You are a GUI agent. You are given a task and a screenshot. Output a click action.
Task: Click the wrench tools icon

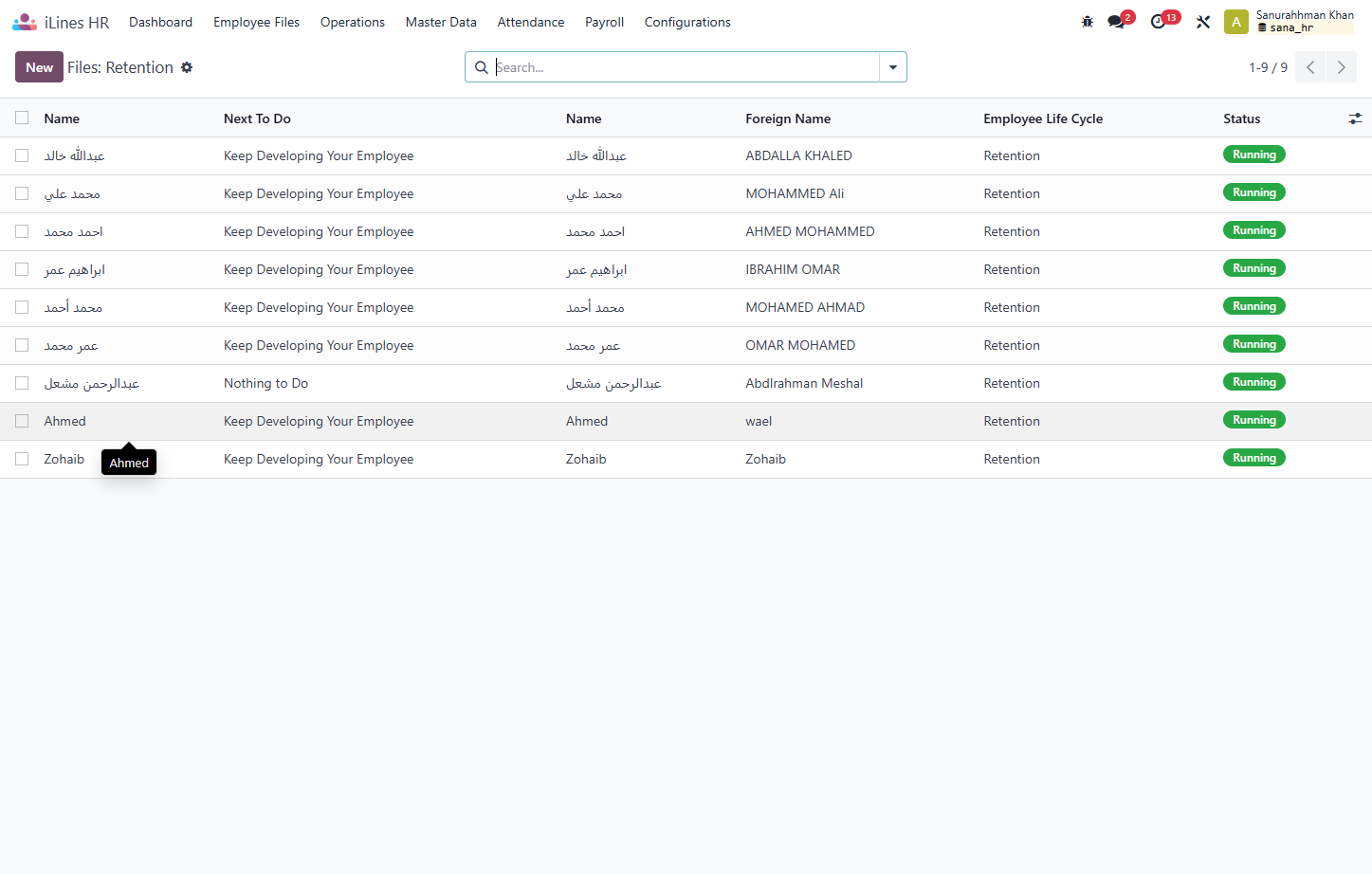[1203, 22]
